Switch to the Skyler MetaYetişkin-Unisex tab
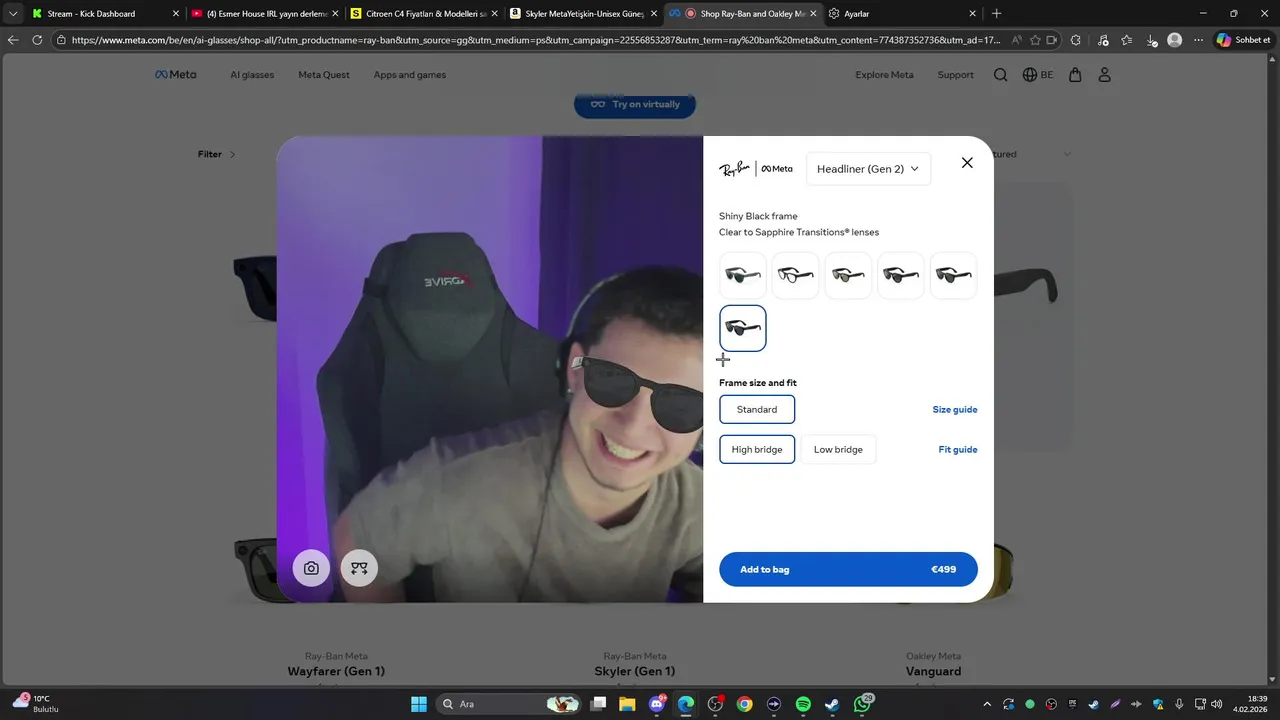The height and width of the screenshot is (720, 1280). [582, 14]
